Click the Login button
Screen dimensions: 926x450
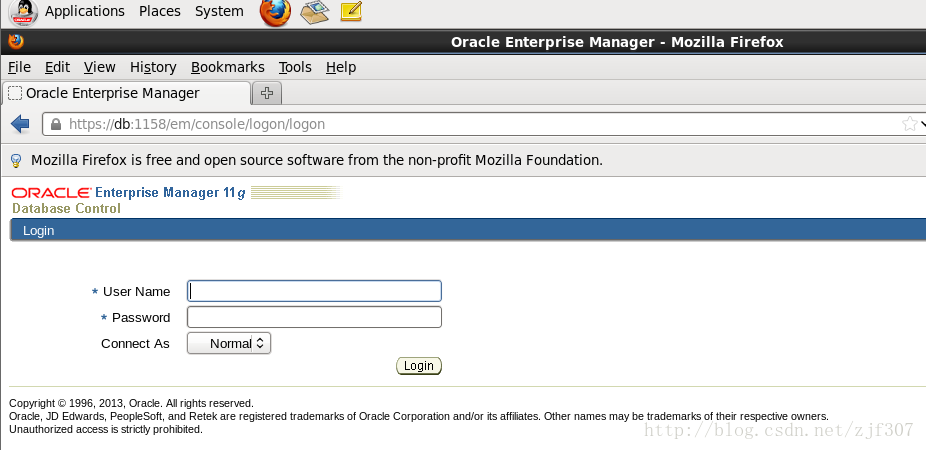[x=419, y=366]
